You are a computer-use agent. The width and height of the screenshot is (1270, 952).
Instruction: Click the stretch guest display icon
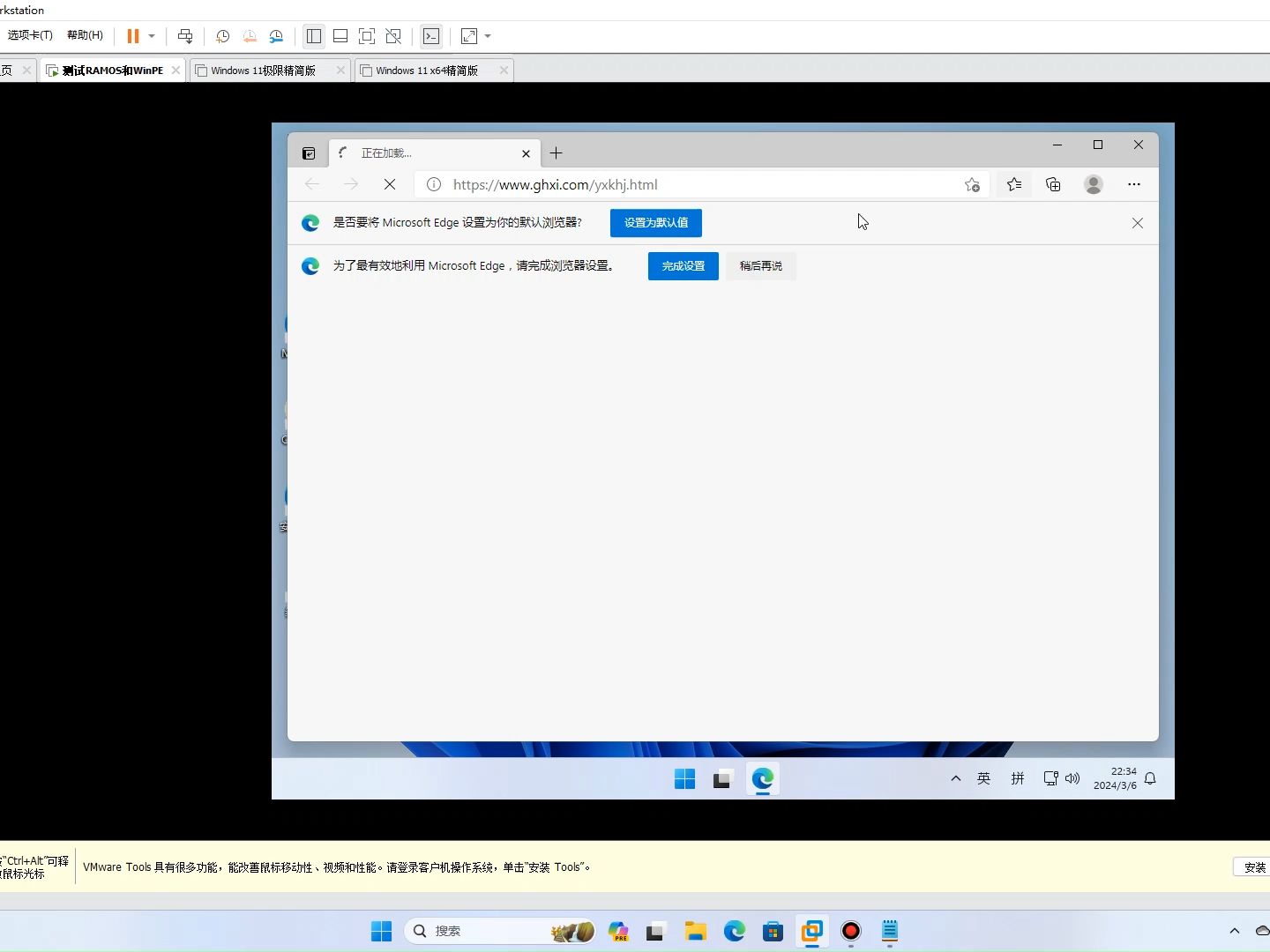click(x=469, y=36)
